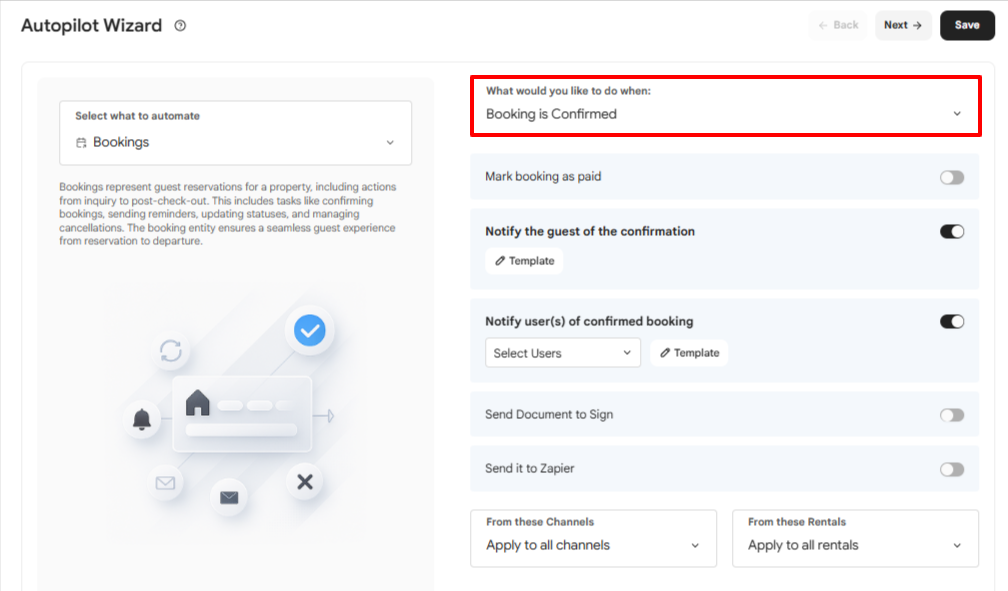Toggle the Send it to Zapier switch
This screenshot has height=591, width=1008.
951,469
